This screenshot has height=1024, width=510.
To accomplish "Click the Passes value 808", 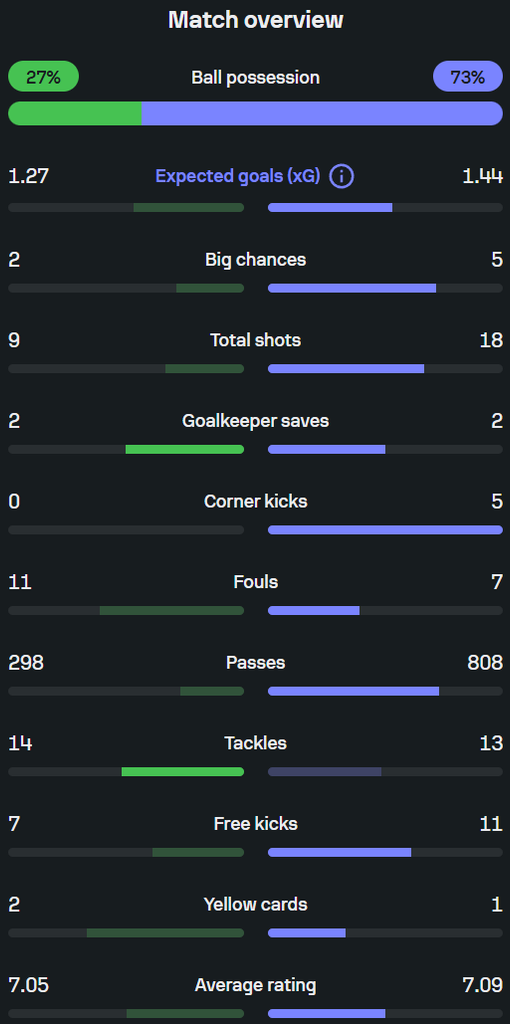I will coord(485,662).
